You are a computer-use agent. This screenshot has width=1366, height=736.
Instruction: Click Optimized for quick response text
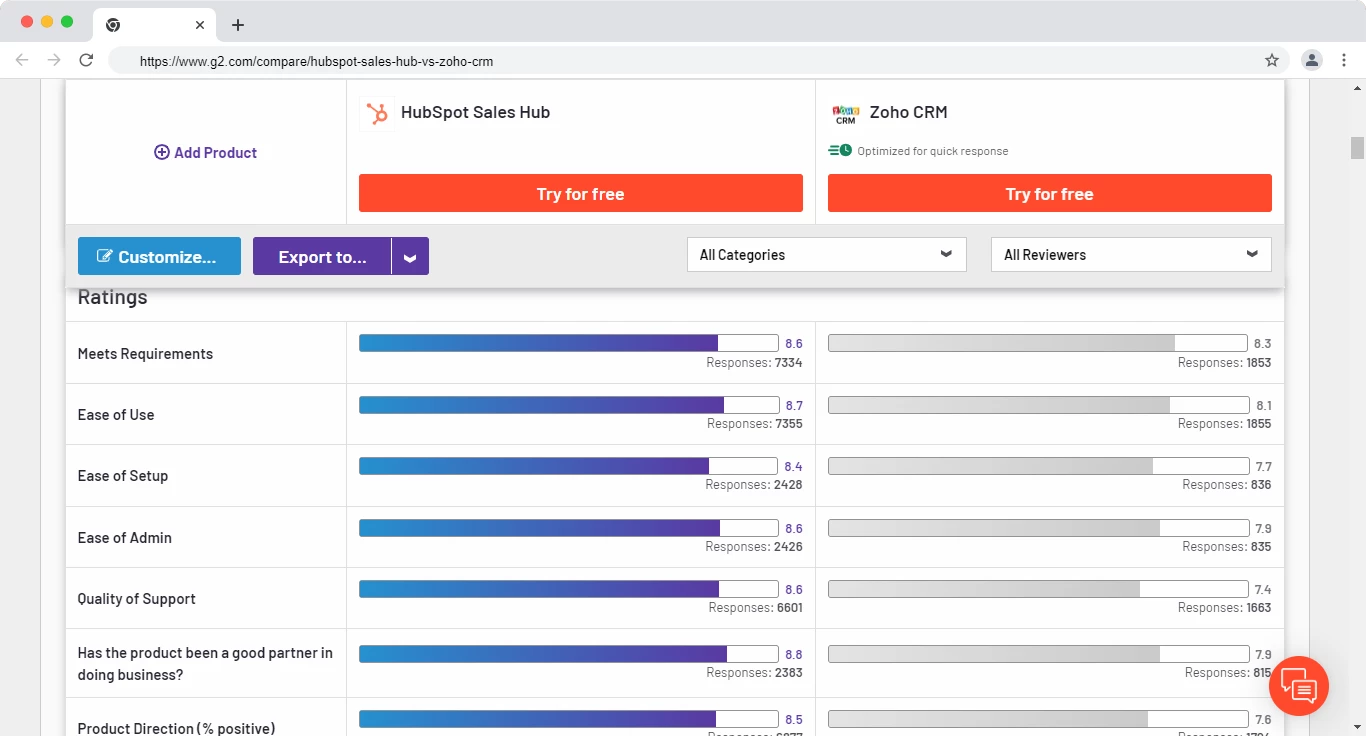click(933, 151)
